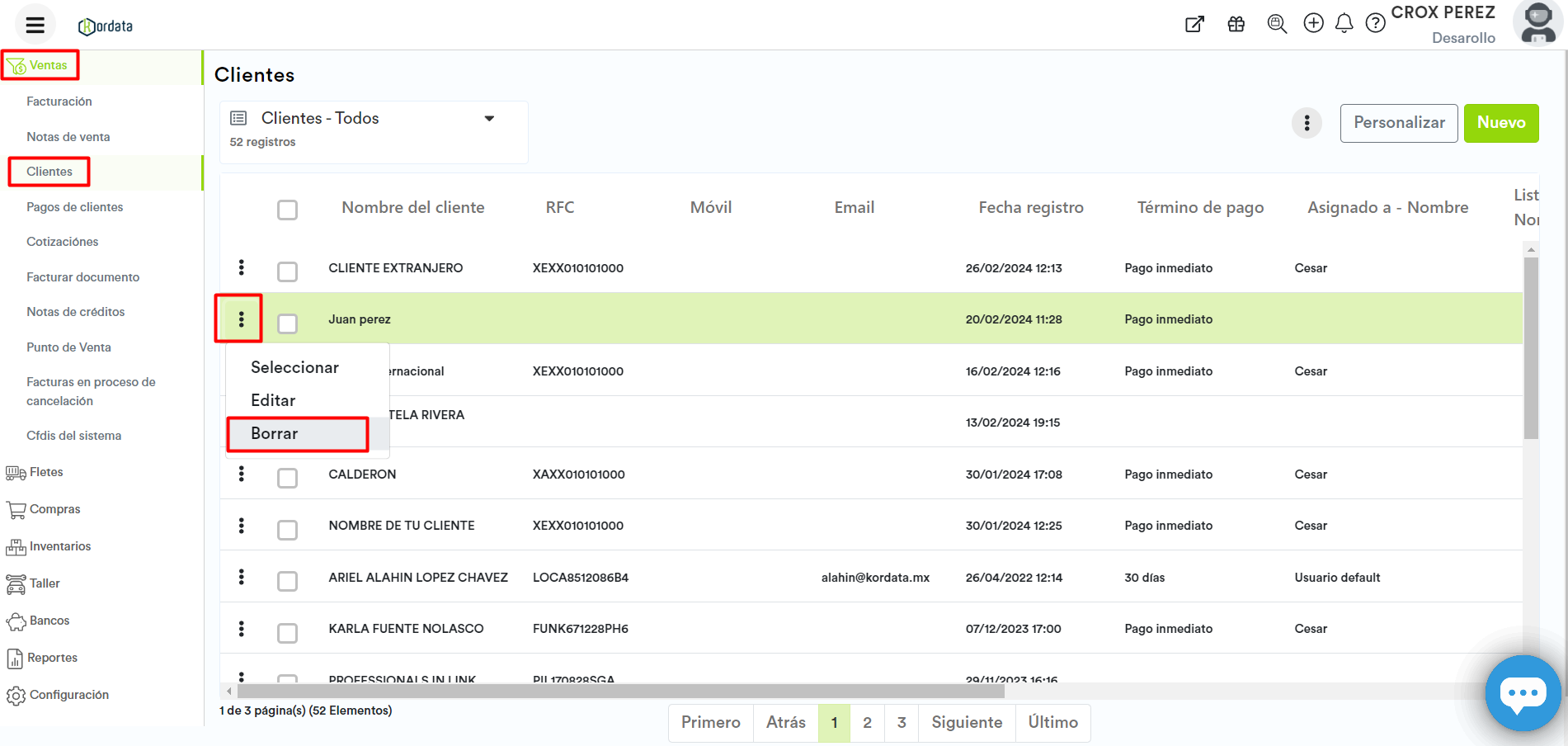This screenshot has width=1568, height=746.
Task: Open row options for CALDERON
Action: coord(241,474)
